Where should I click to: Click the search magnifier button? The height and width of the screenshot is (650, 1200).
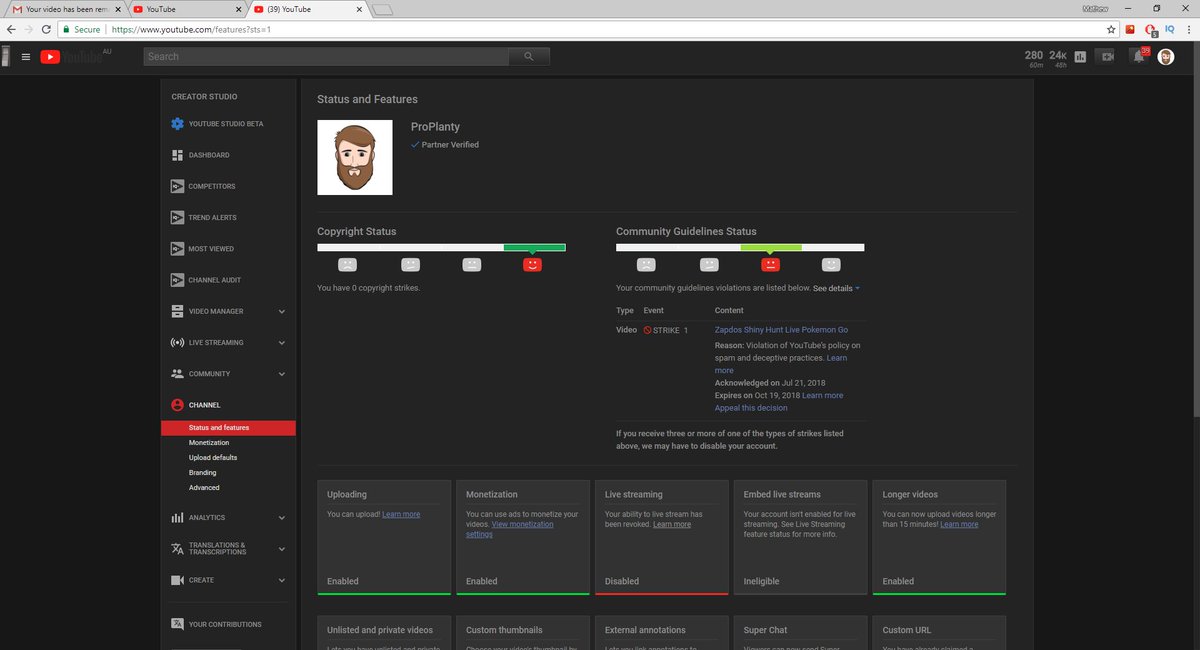coord(529,57)
